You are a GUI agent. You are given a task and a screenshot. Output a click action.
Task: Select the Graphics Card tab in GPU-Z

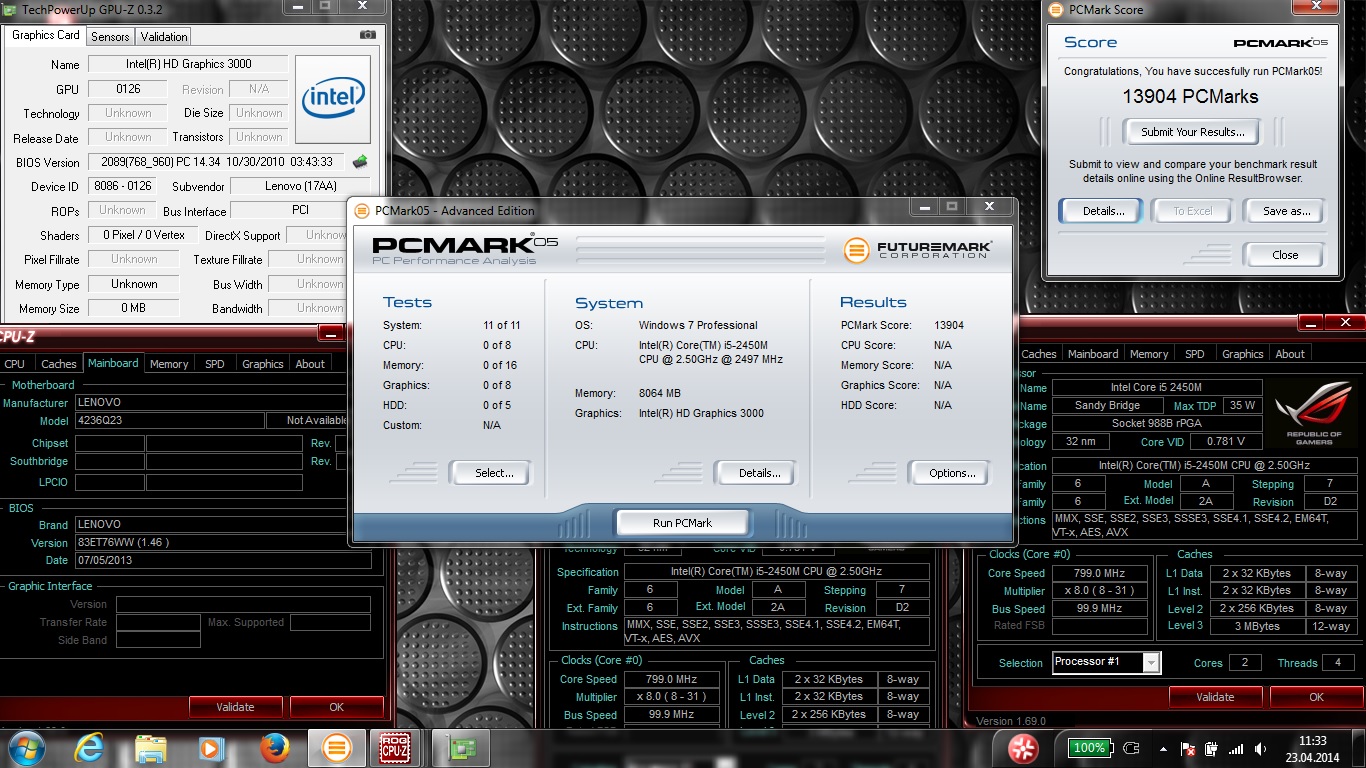coord(45,35)
